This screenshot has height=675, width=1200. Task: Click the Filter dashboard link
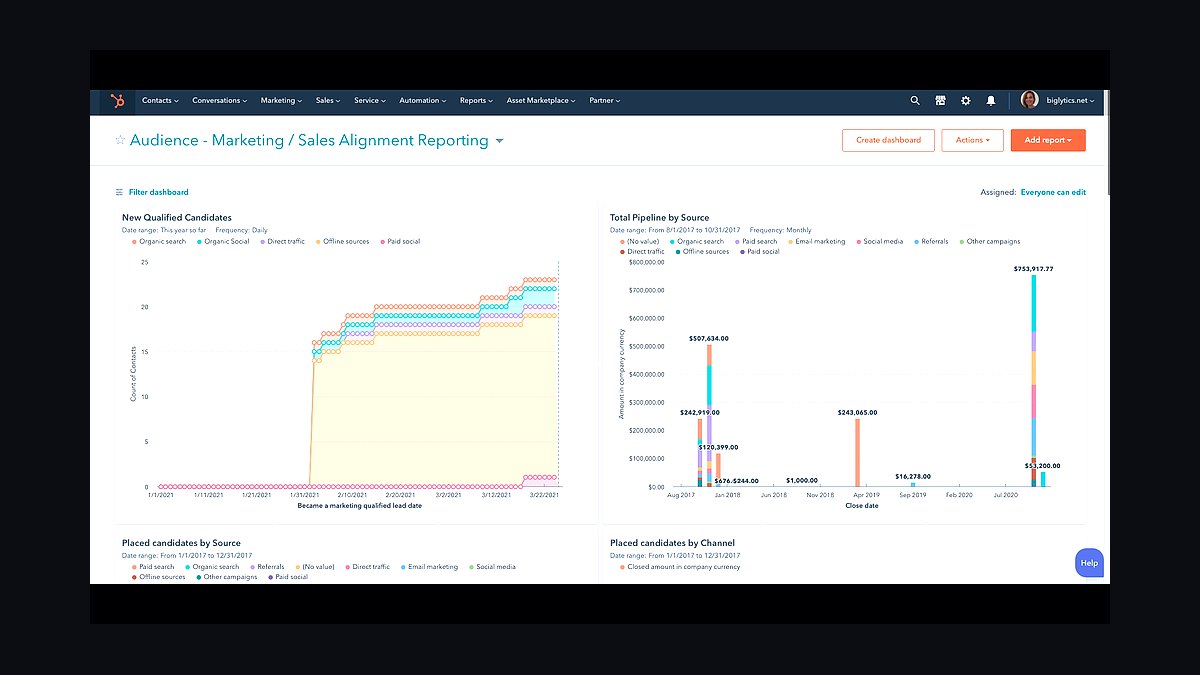coord(158,192)
